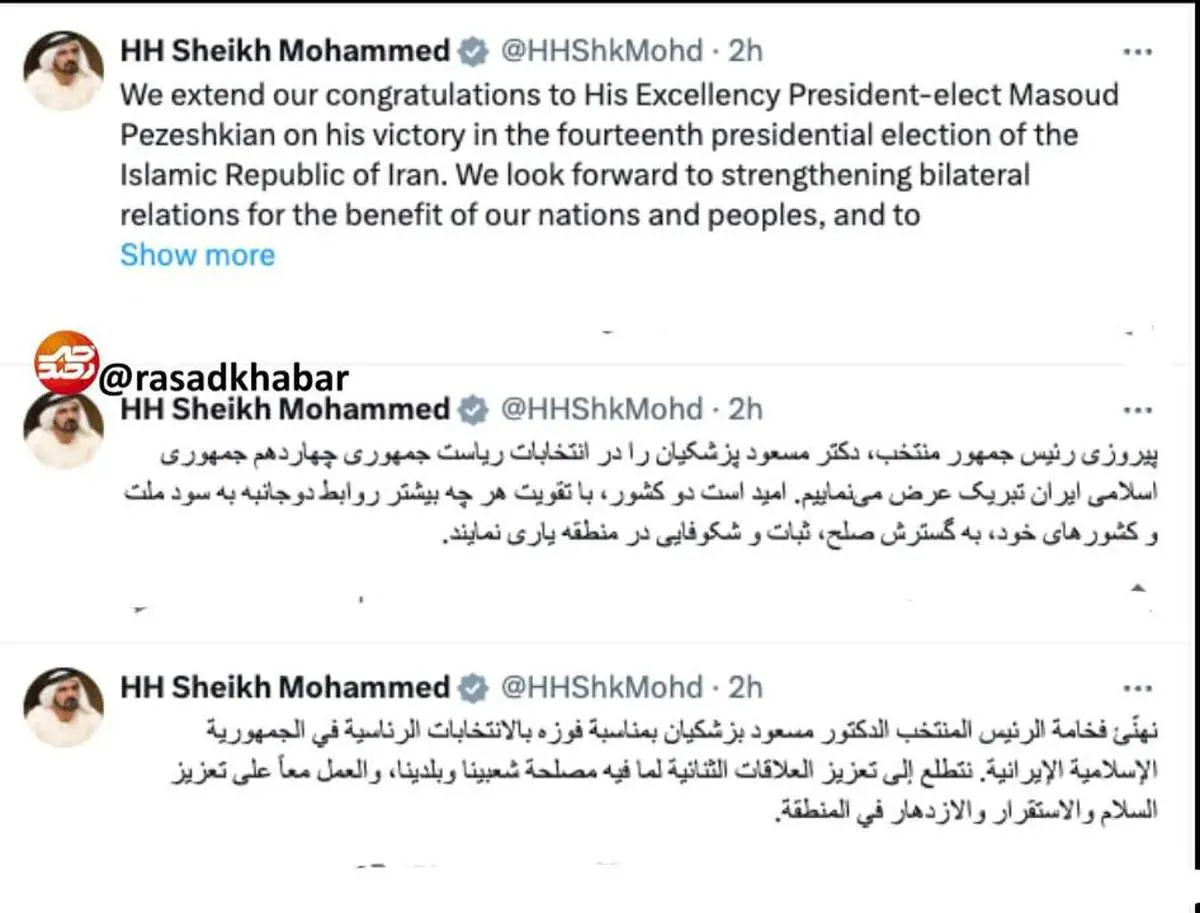Click the @HHShkMohd handle on the English tweet
Screen dimensions: 1200x913
click(x=600, y=51)
